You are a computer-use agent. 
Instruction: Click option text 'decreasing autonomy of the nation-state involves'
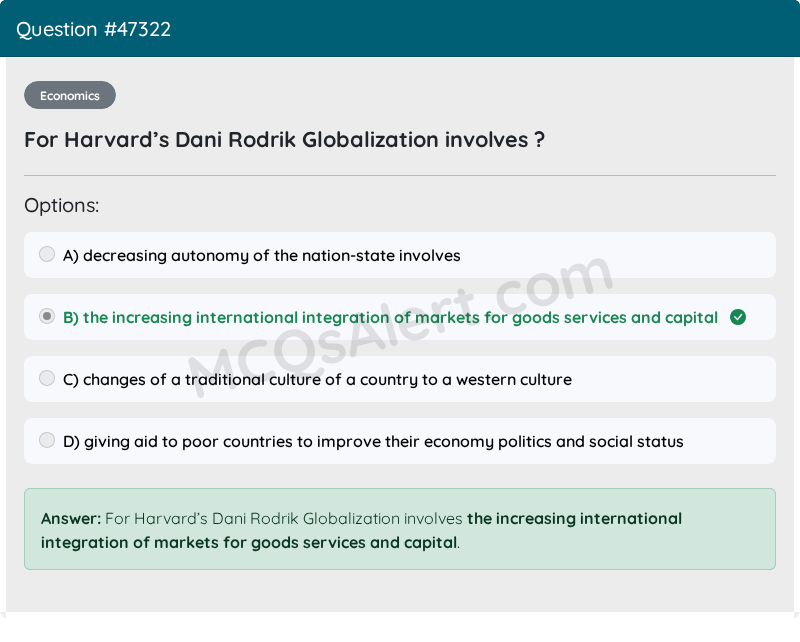tap(271, 255)
